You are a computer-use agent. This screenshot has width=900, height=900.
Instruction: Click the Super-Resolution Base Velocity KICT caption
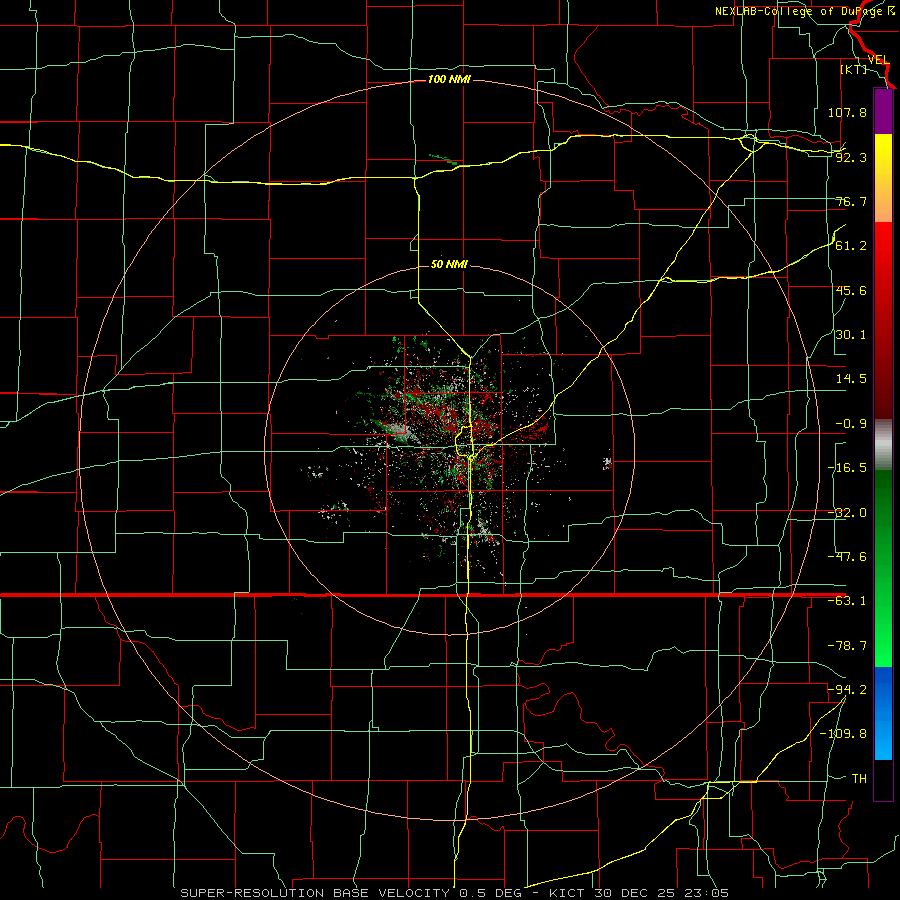pyautogui.click(x=455, y=893)
